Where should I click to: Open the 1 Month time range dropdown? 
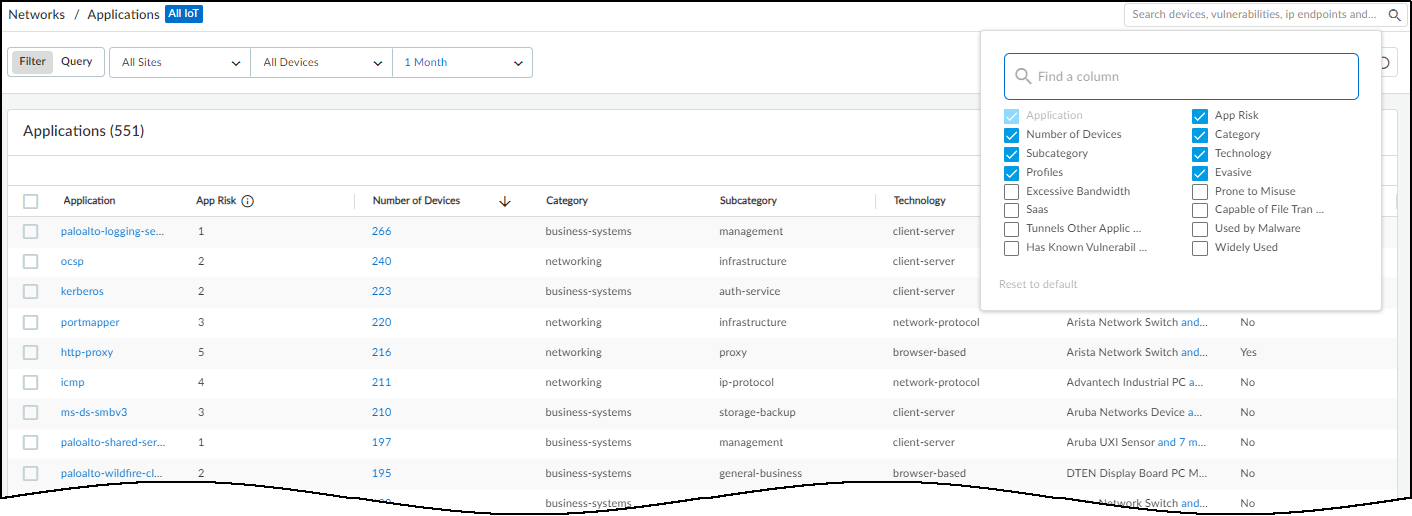tap(462, 62)
